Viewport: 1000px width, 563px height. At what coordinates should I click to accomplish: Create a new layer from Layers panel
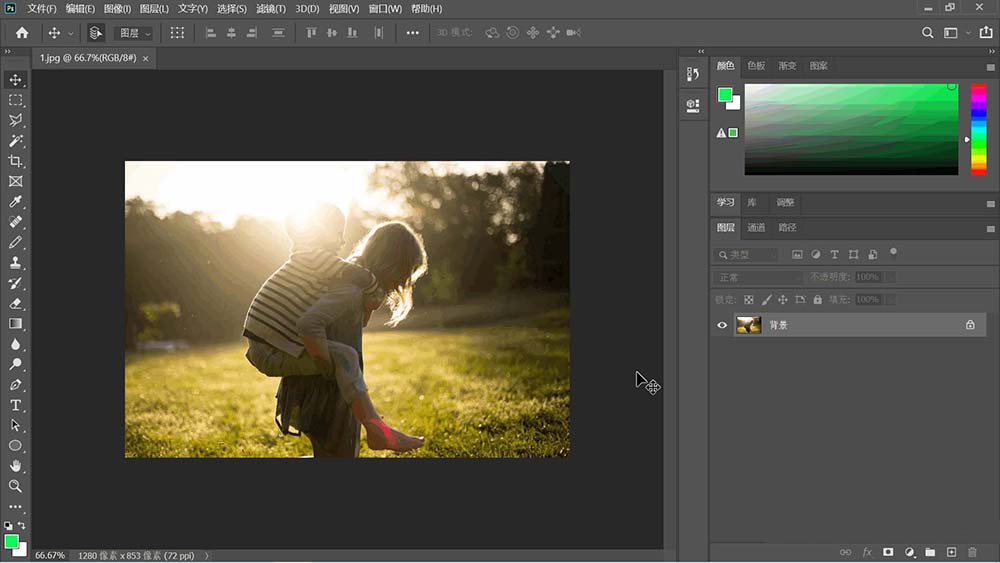[x=951, y=552]
